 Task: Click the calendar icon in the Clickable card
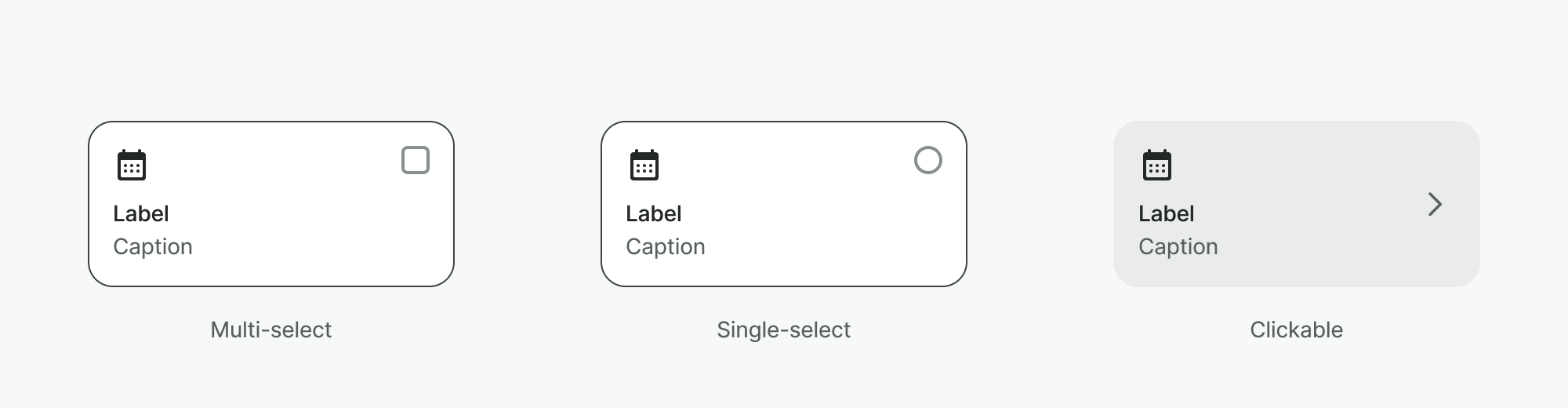(x=1156, y=165)
